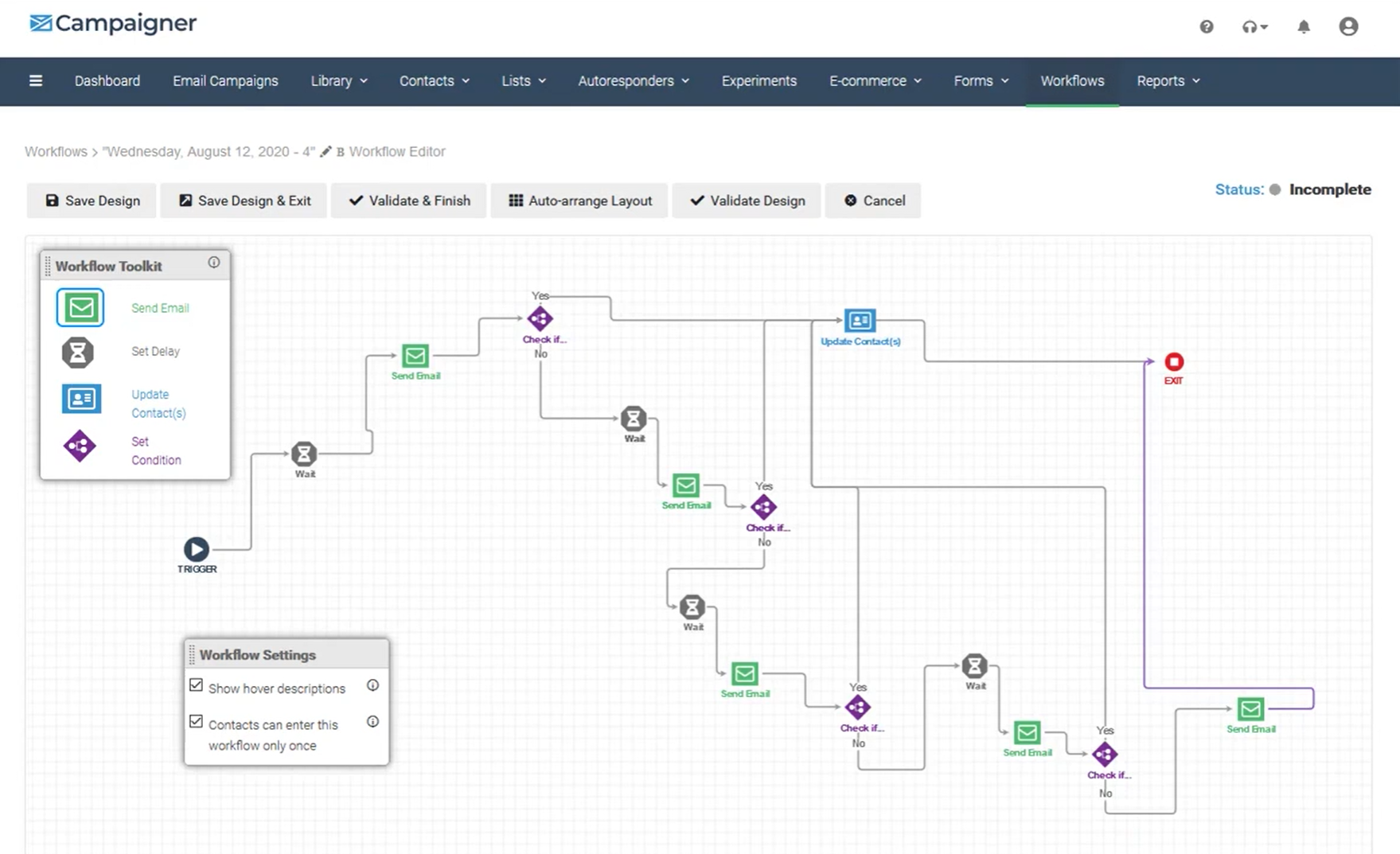
Task: Click the Workflows breadcrumb link
Action: (x=56, y=151)
